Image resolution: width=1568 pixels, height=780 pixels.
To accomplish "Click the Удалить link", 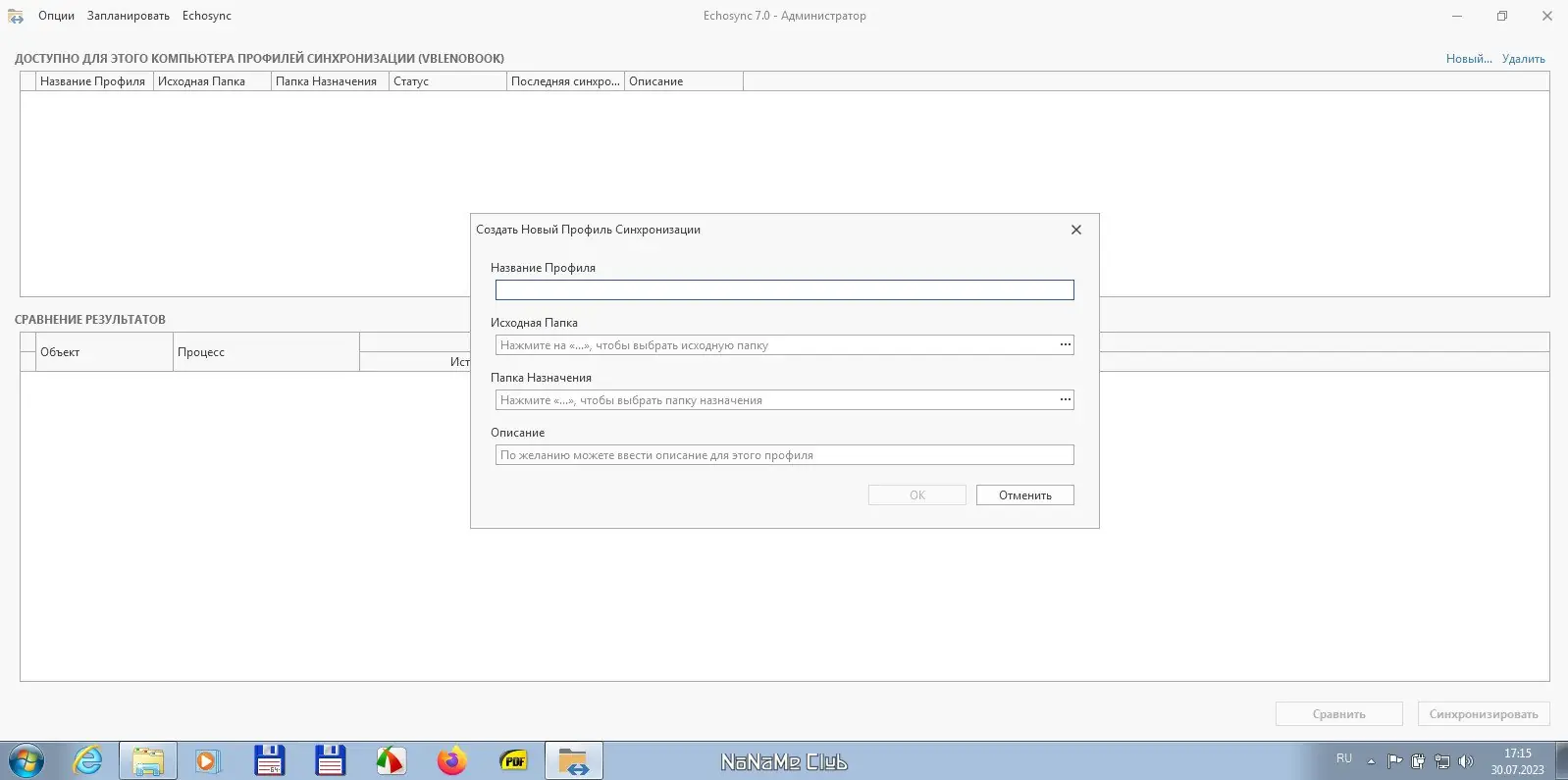I will point(1524,59).
